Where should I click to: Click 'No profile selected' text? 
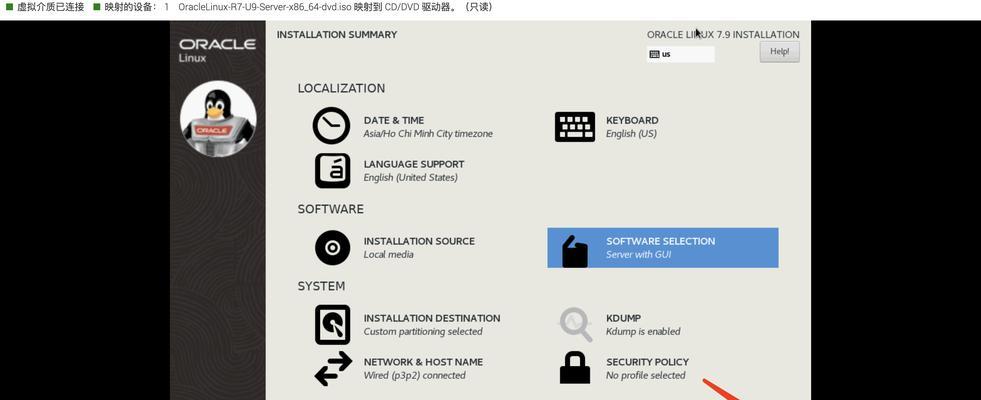646,376
